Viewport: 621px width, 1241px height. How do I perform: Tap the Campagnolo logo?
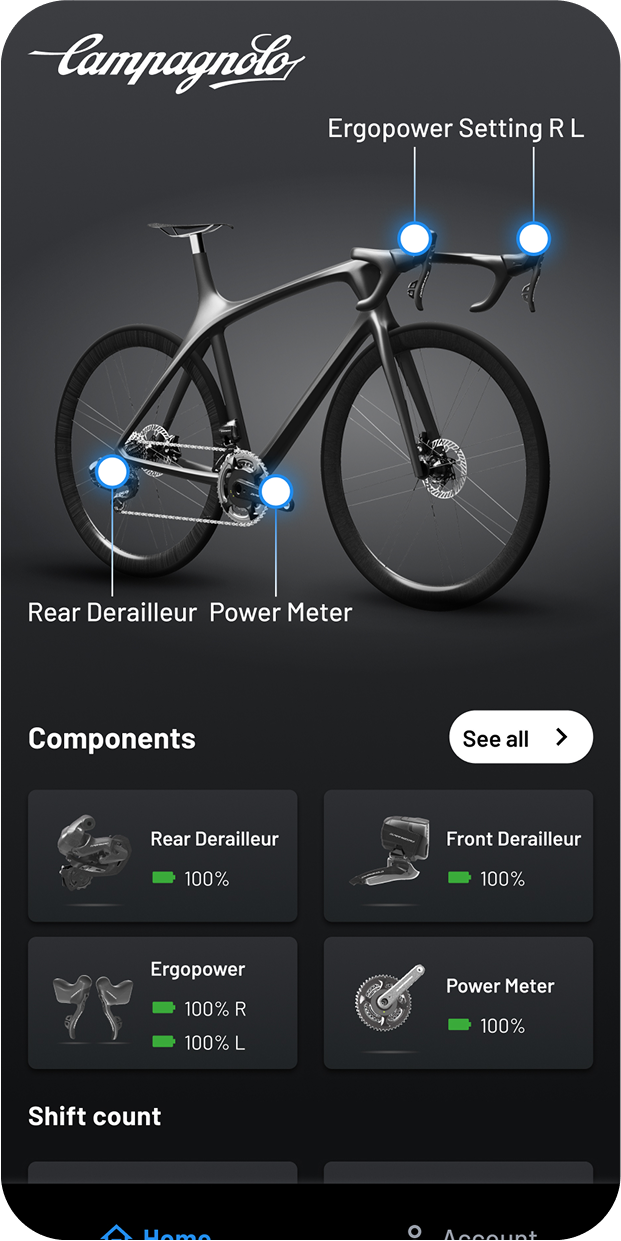(x=167, y=61)
